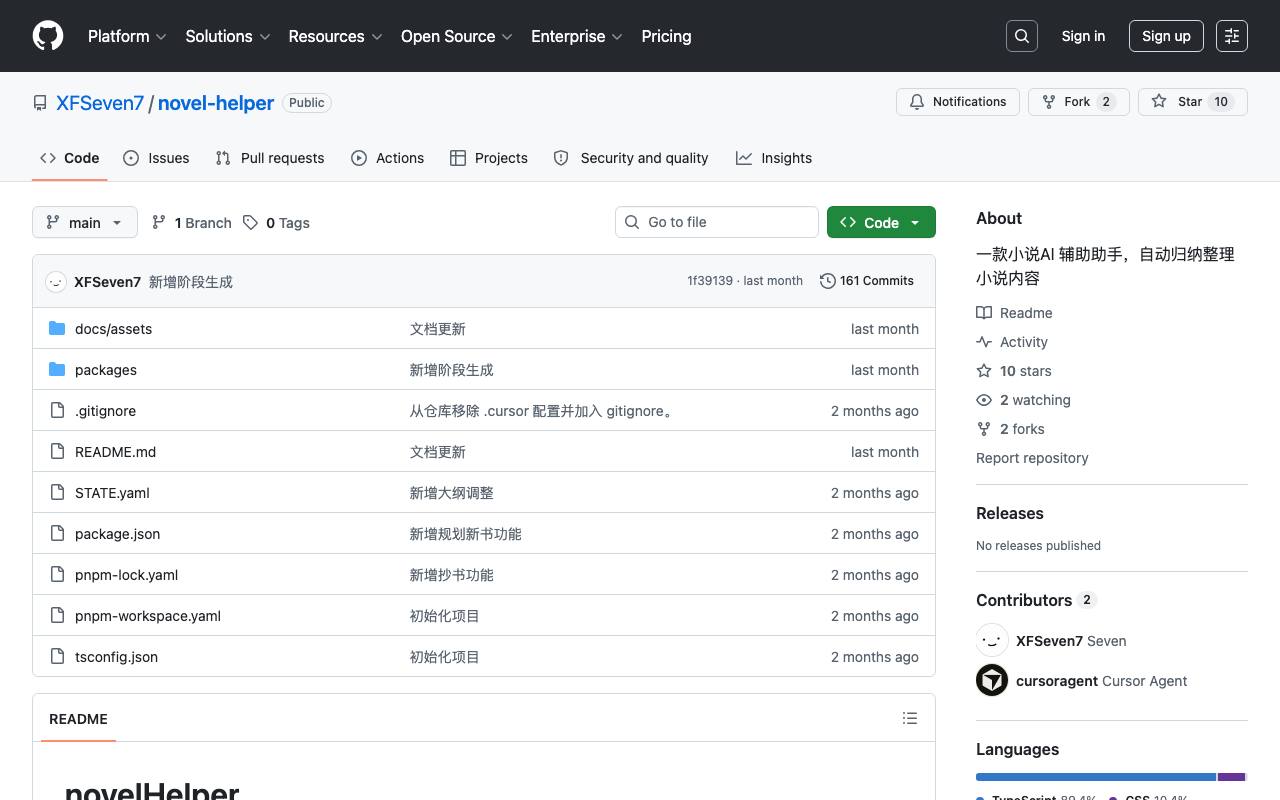
Task: View the 0 Tags link
Action: 276,223
